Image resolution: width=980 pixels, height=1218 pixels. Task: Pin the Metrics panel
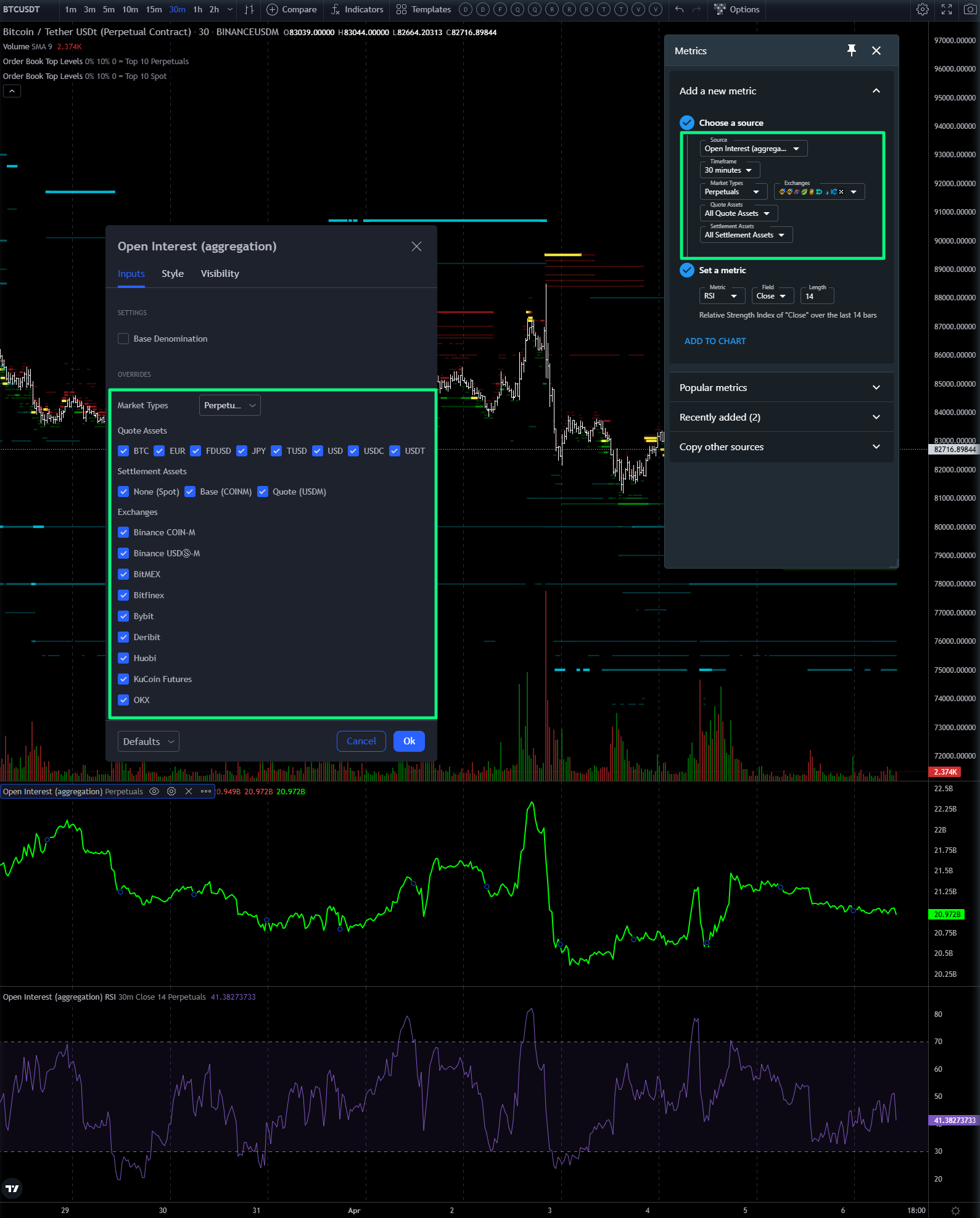(852, 51)
